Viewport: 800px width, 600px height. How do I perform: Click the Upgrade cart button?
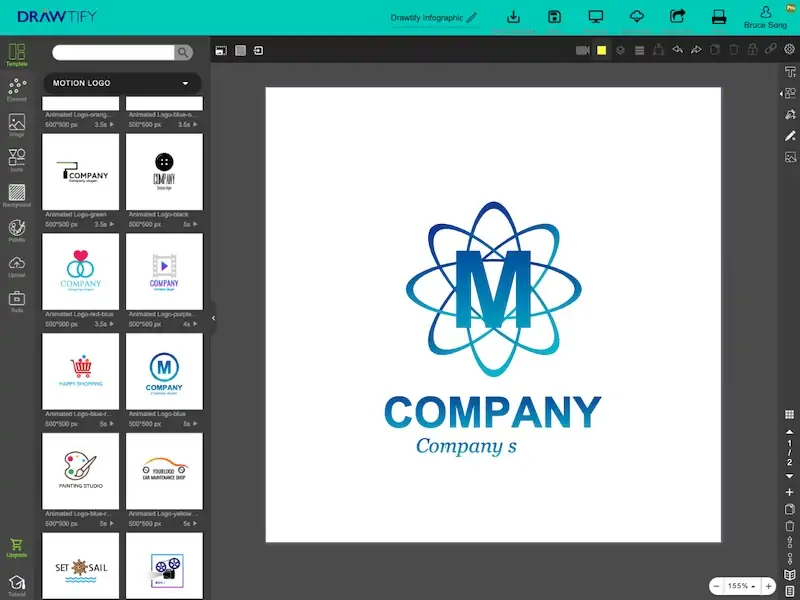[x=17, y=548]
